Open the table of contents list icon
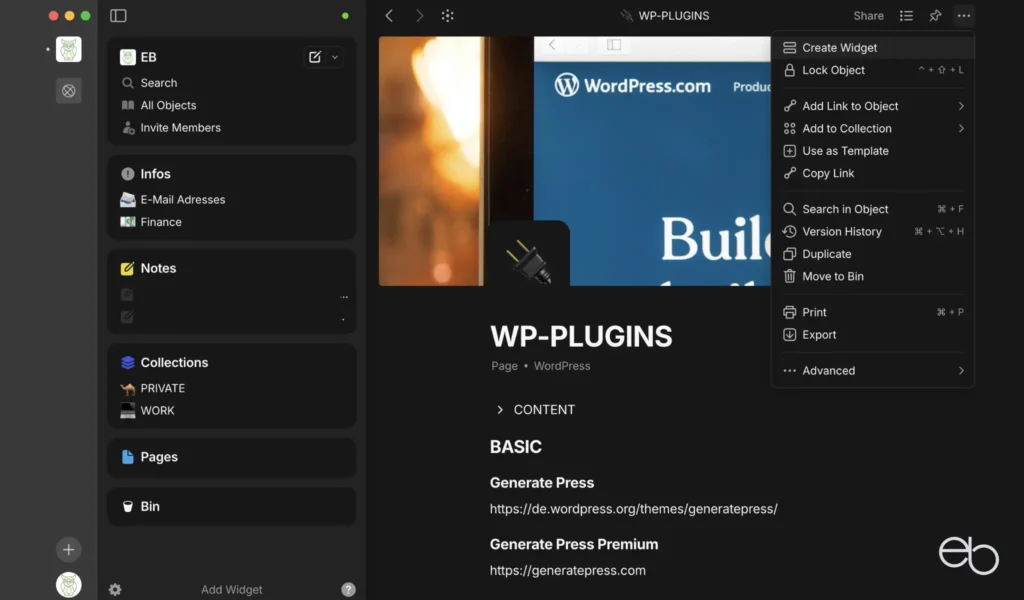 click(x=906, y=16)
